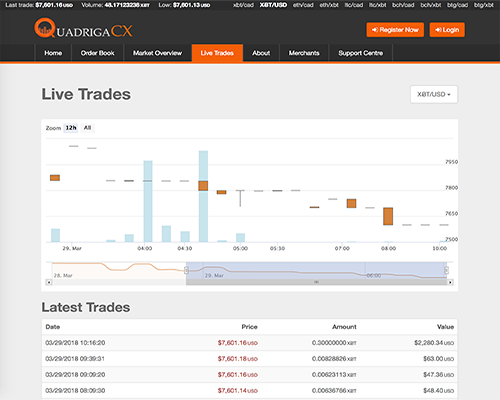Go to Market Overview tab
Screen dimensions: 500x400
pos(157,53)
